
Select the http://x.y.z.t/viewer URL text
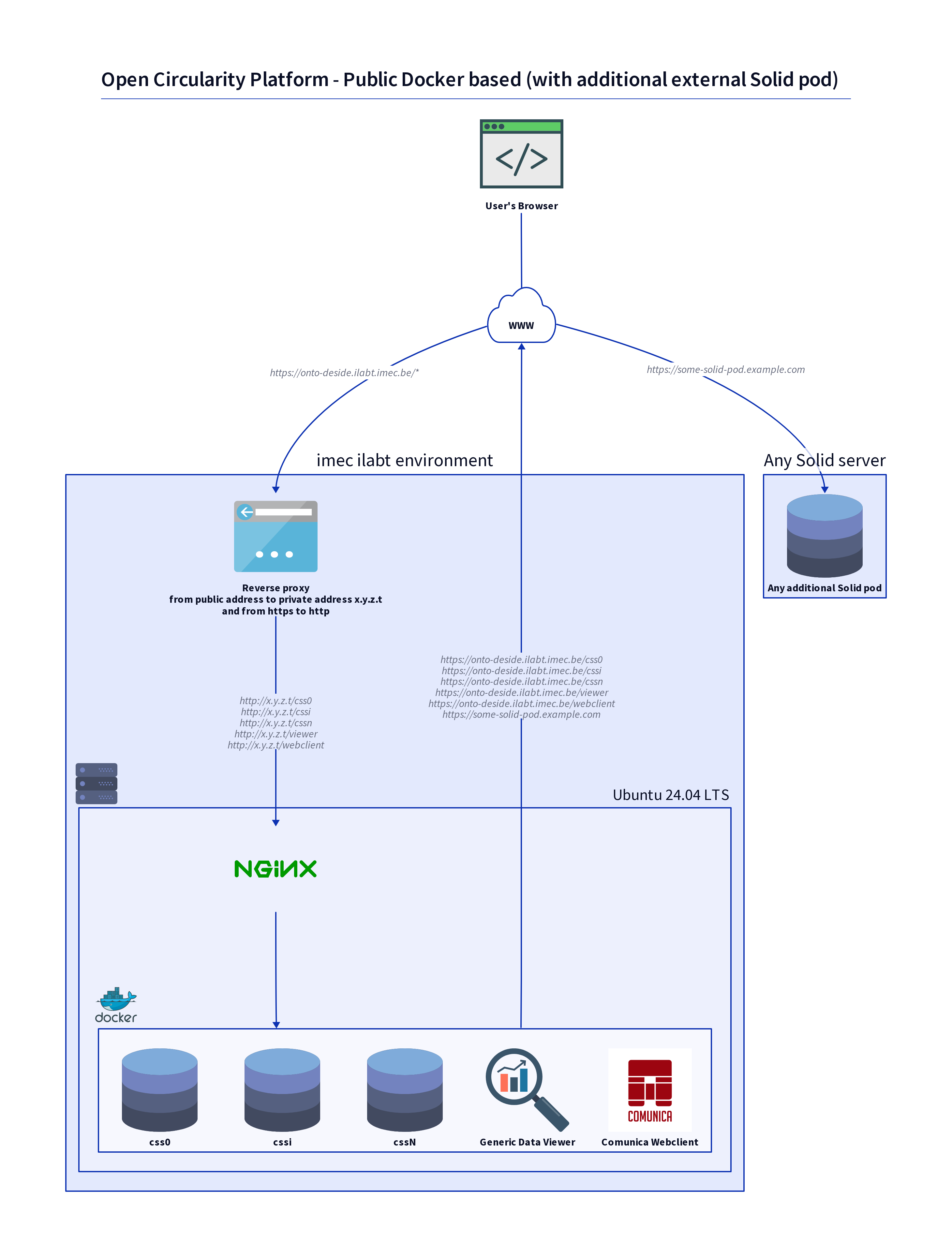275,733
